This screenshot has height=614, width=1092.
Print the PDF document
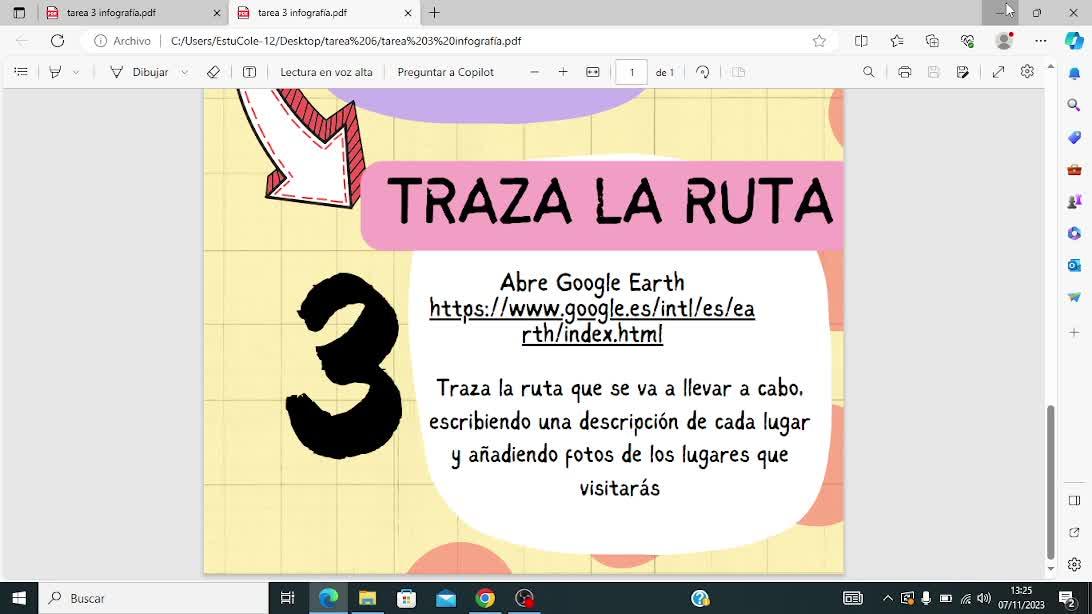(x=905, y=72)
